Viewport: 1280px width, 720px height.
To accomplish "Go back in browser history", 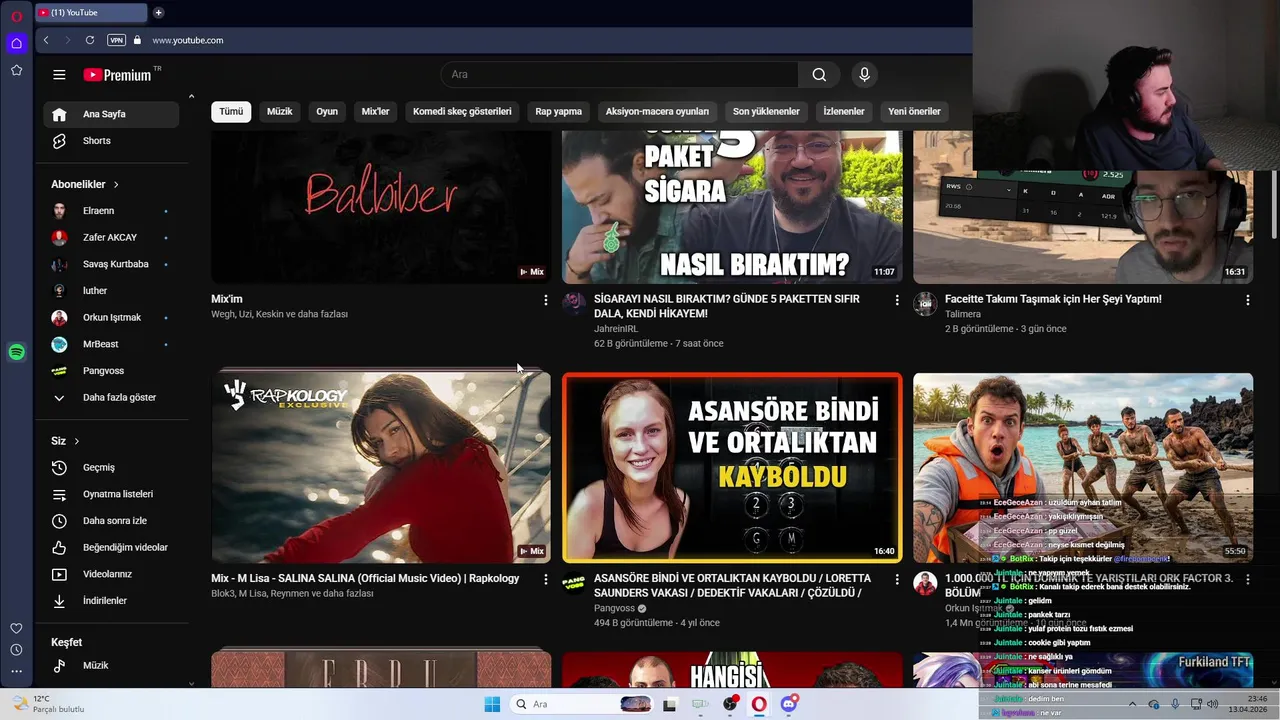I will coord(46,40).
